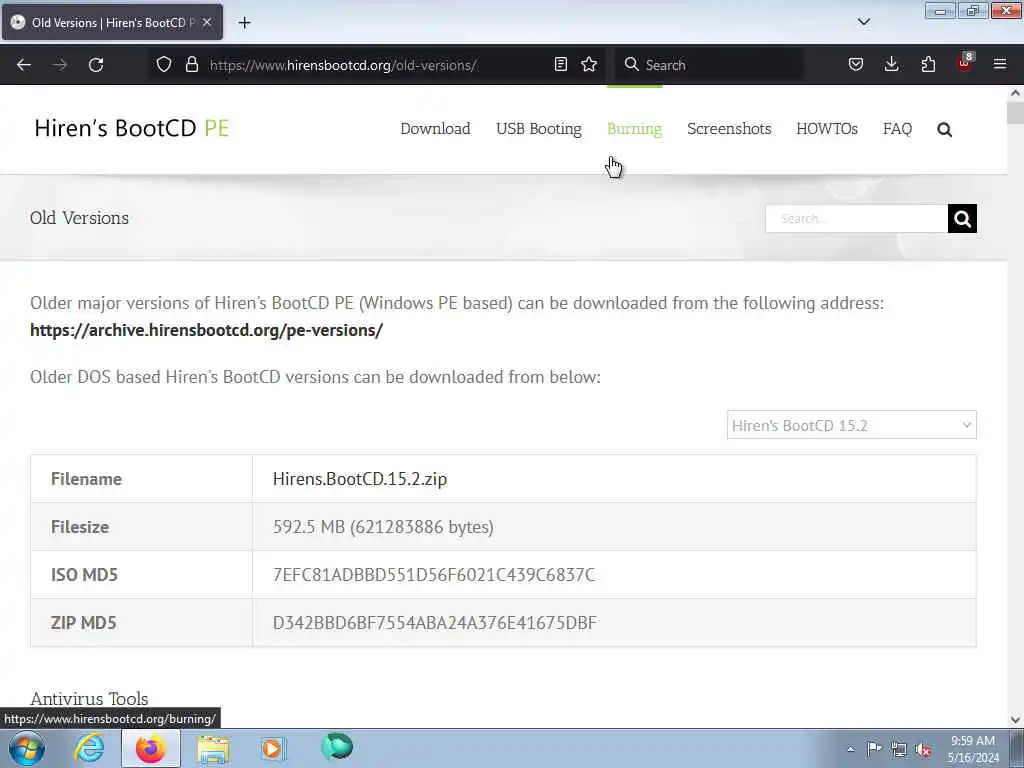Open the Save to Pocket icon
This screenshot has width=1024, height=768.
[856, 64]
